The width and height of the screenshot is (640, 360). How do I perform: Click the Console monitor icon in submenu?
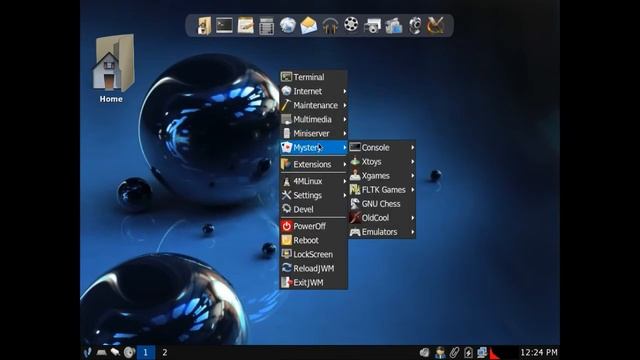point(355,147)
